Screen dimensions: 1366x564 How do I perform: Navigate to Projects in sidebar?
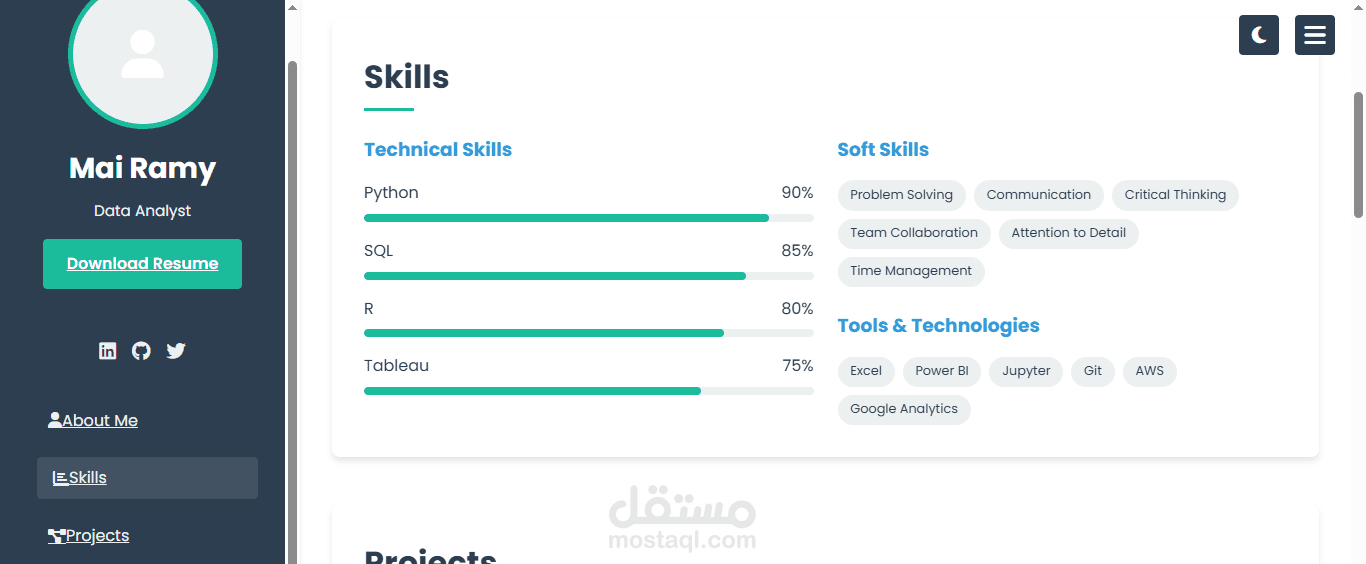click(89, 536)
